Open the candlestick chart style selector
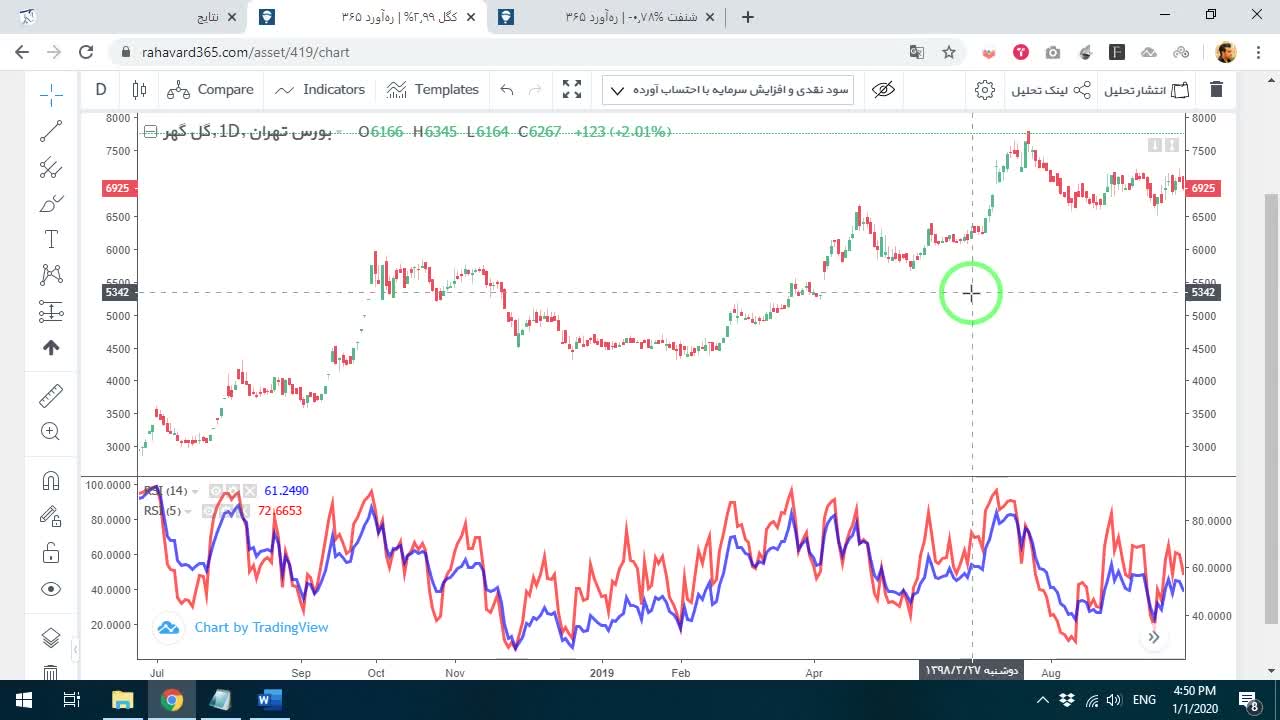Viewport: 1280px width, 720px height. tap(139, 90)
